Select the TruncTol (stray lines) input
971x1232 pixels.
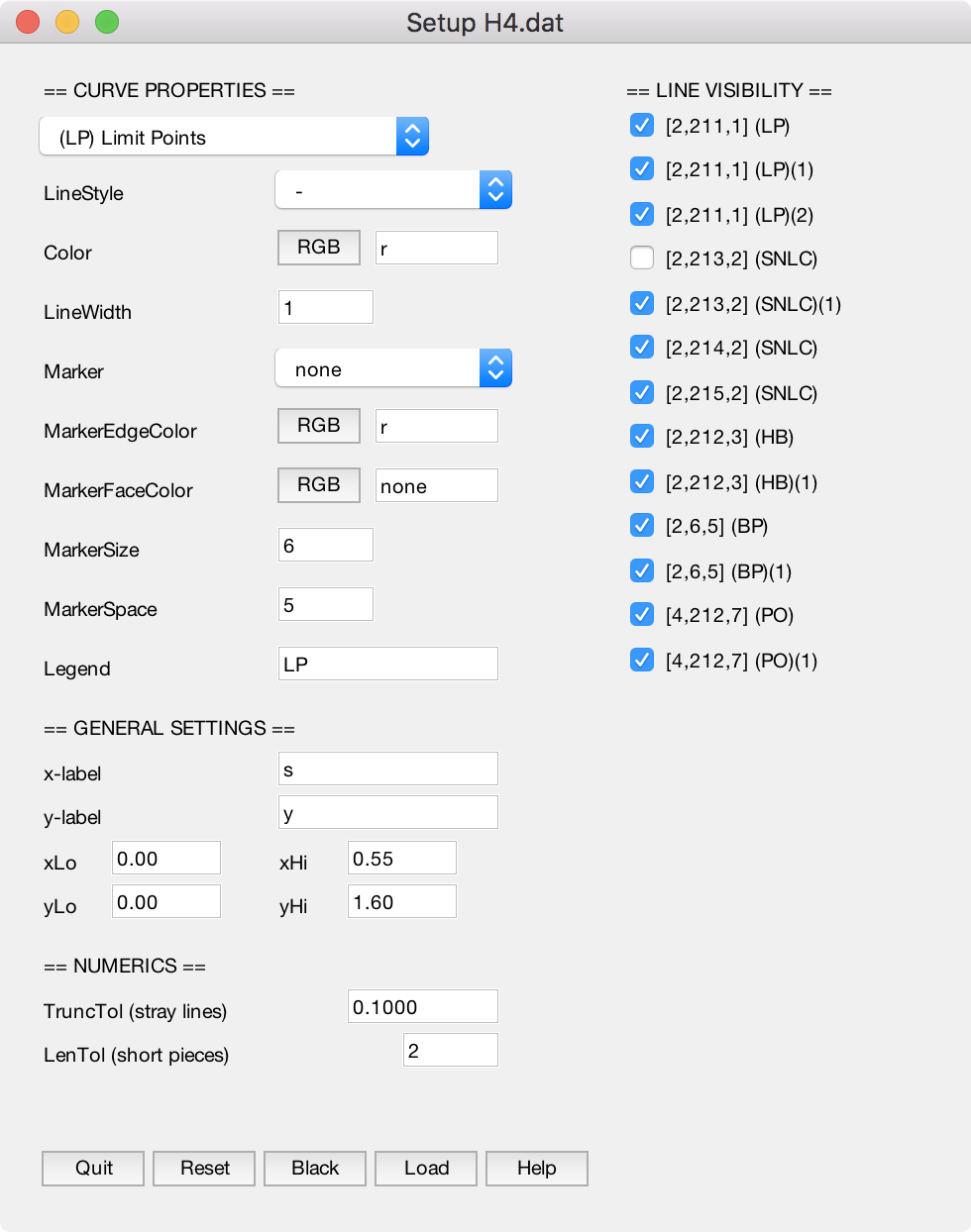click(423, 1006)
